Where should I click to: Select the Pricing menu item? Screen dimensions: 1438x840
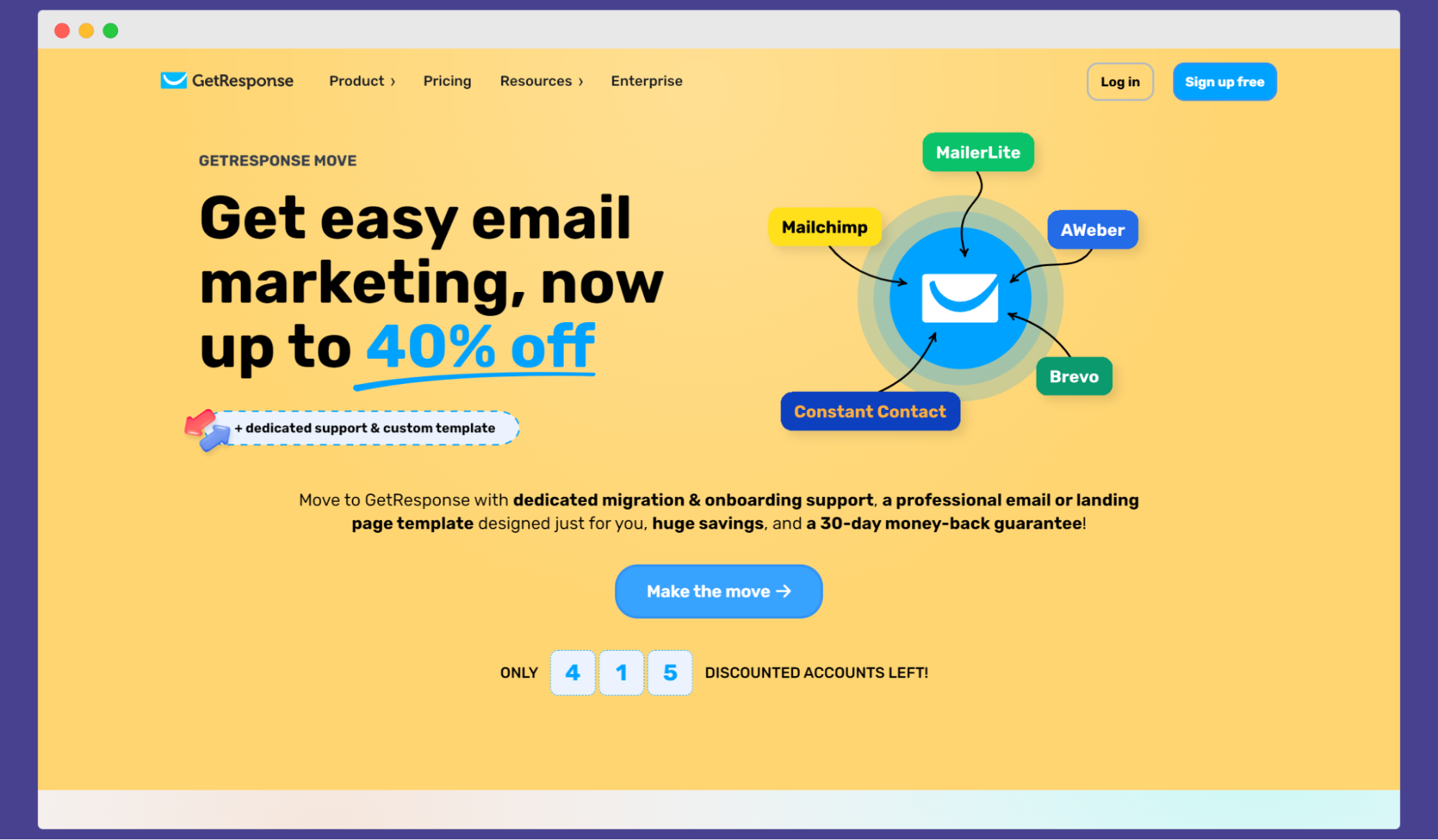[445, 81]
